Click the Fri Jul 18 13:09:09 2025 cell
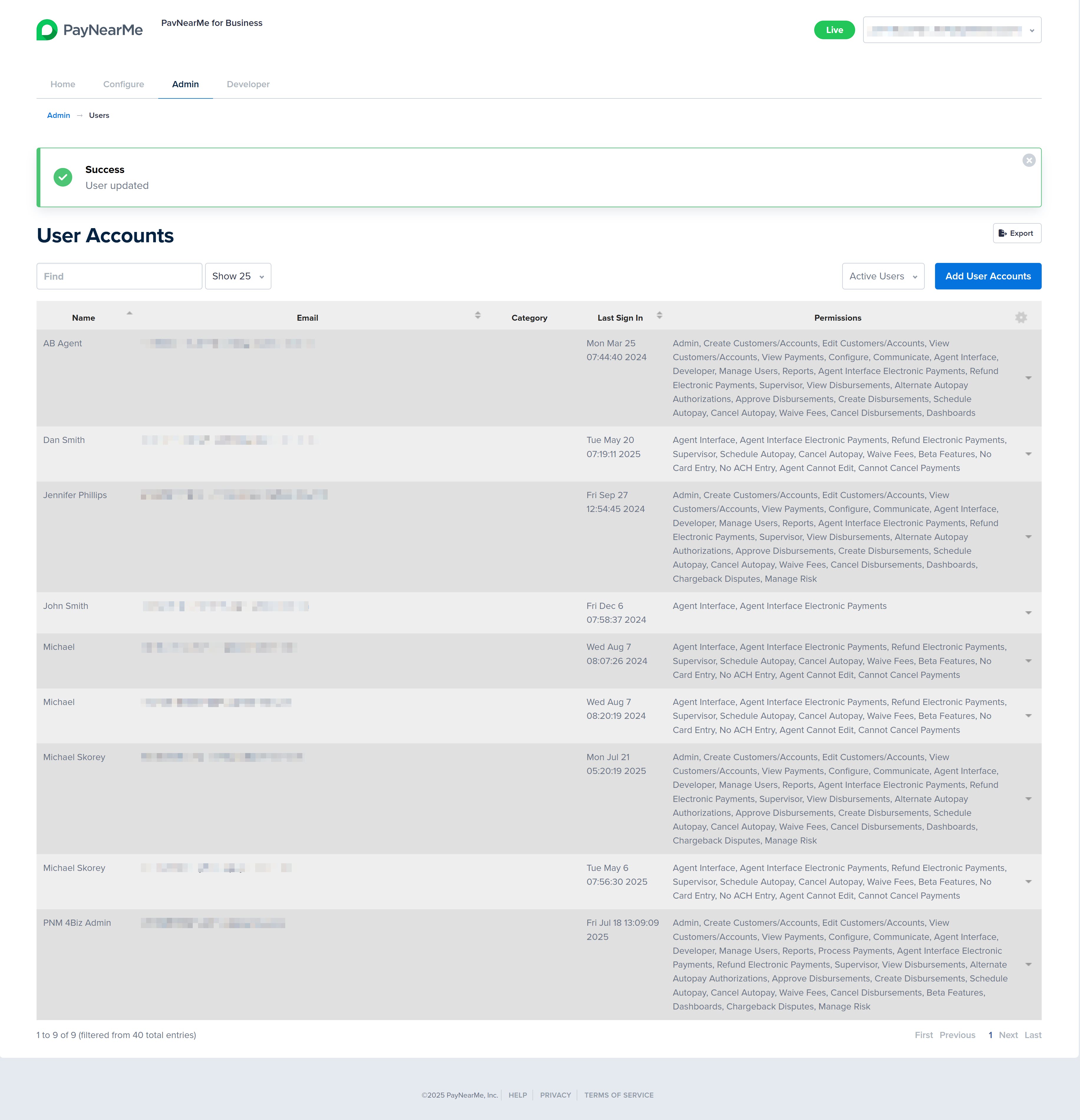1080x1120 pixels. click(x=622, y=930)
